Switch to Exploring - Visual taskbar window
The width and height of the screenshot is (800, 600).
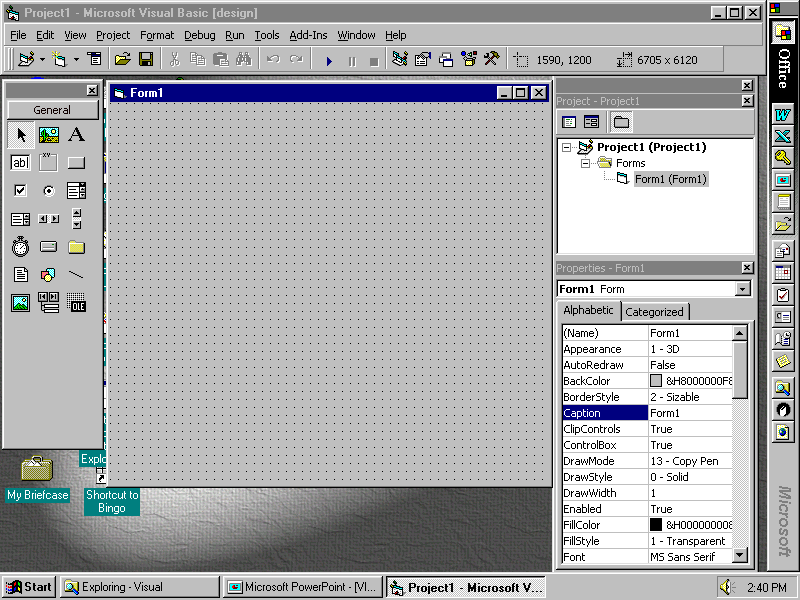tap(140, 587)
